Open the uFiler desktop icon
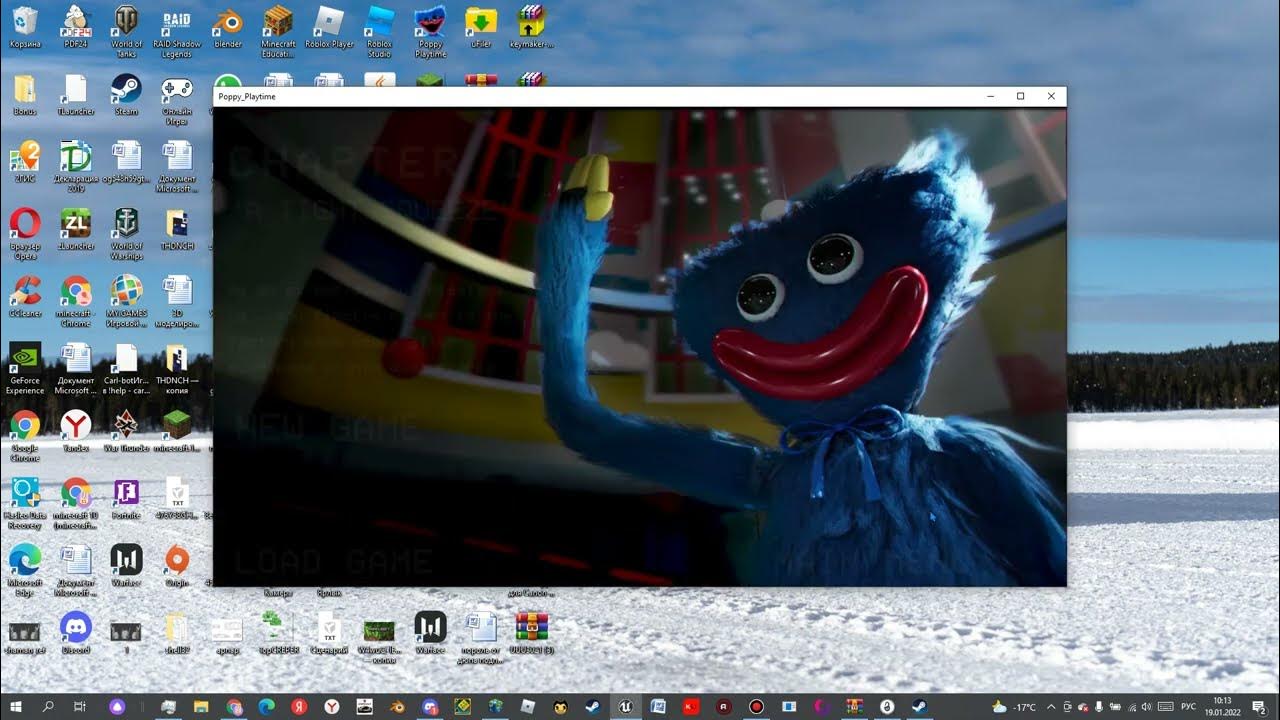Image resolution: width=1280 pixels, height=720 pixels. 481,26
